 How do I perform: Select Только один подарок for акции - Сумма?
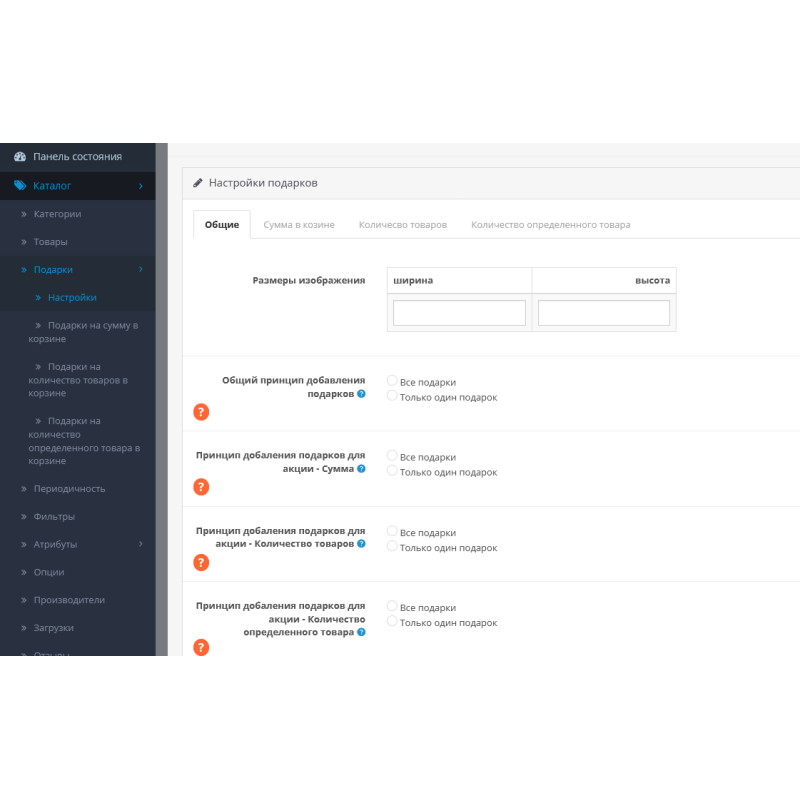(392, 471)
